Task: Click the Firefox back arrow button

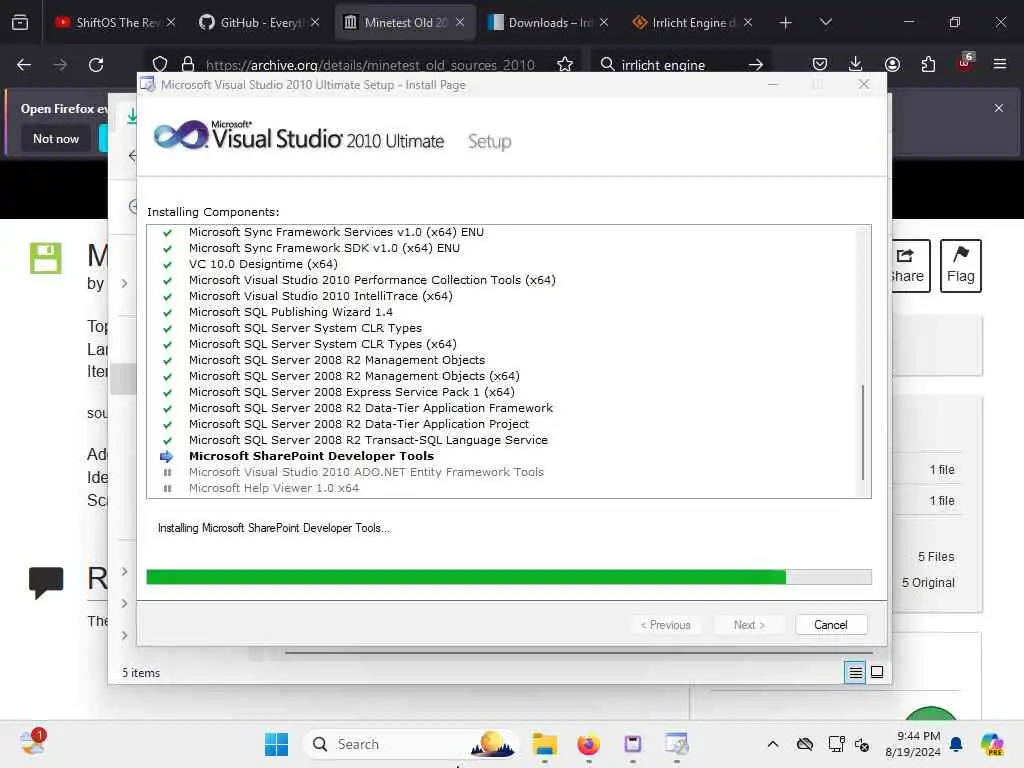Action: coord(24,65)
